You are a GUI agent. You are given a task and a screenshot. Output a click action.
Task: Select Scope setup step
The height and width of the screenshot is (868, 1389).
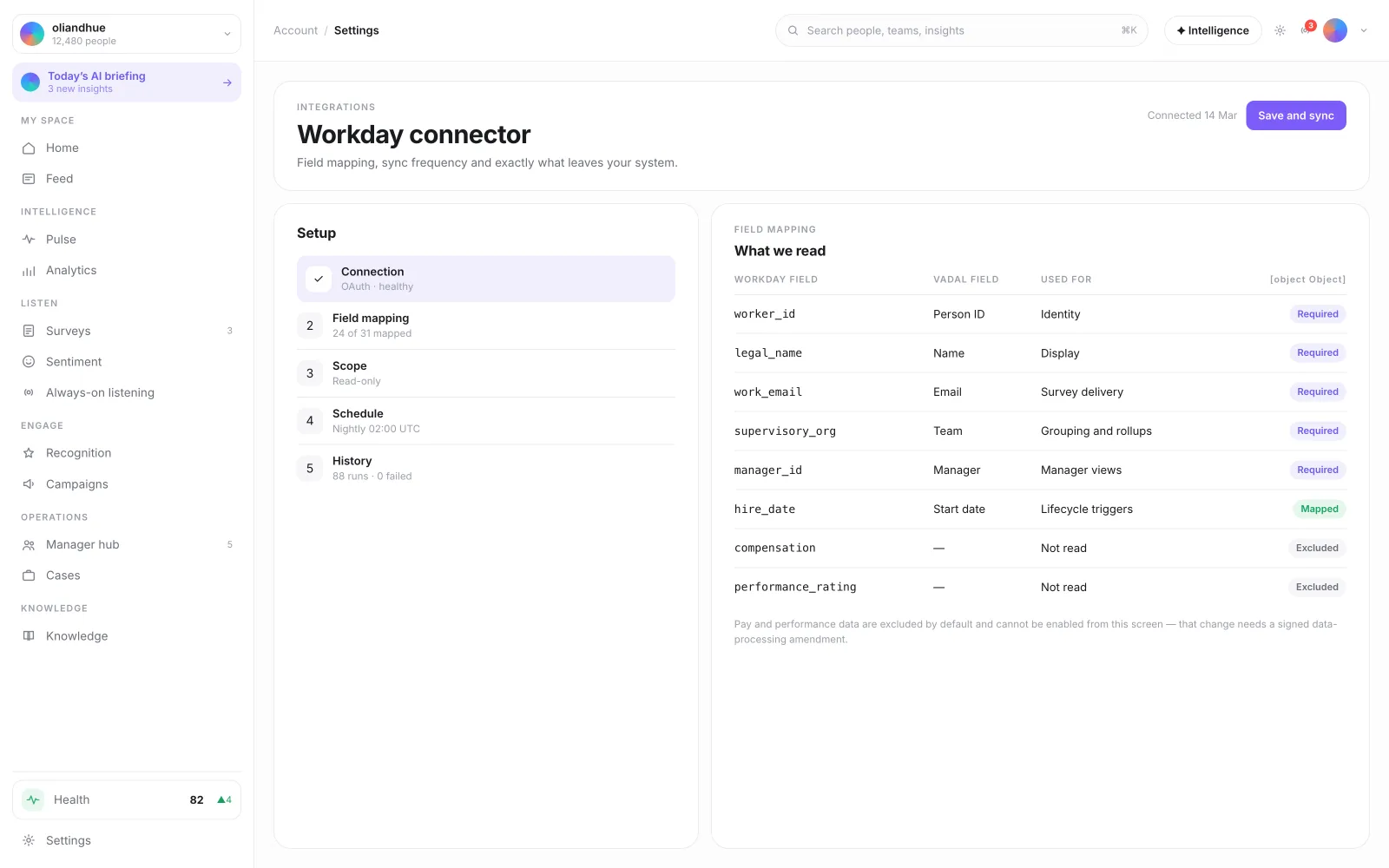click(x=486, y=373)
